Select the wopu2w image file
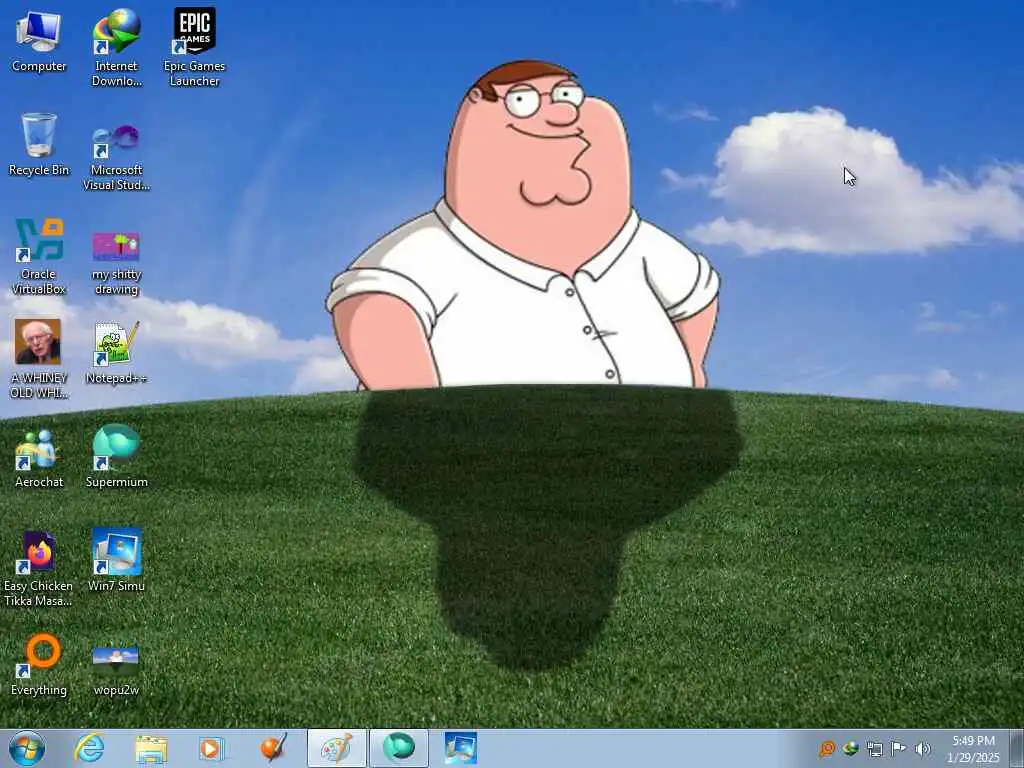This screenshot has height=768, width=1024. click(x=116, y=670)
